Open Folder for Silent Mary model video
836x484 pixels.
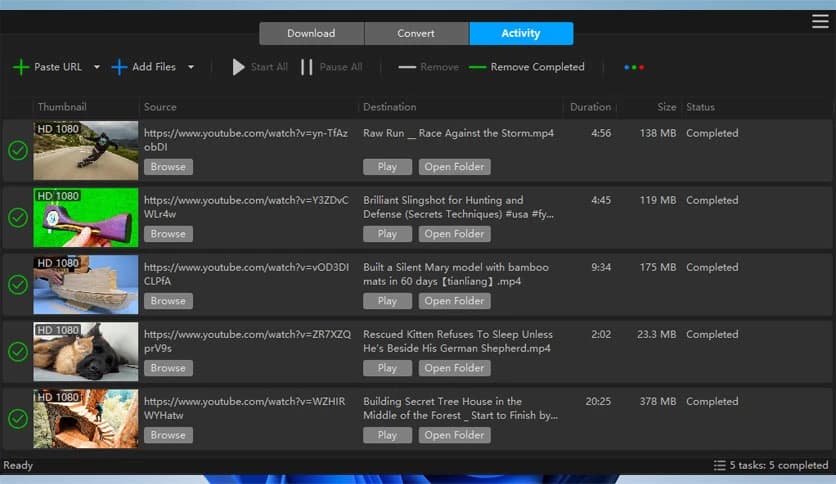[x=454, y=301]
